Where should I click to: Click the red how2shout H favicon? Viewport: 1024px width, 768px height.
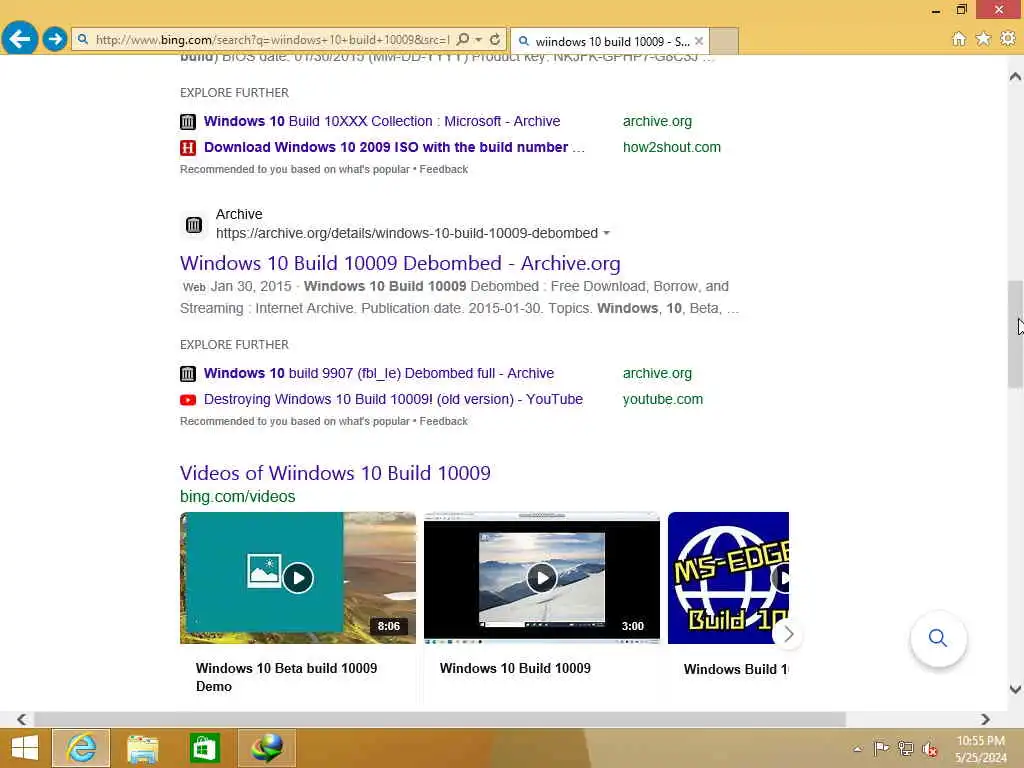pos(187,148)
